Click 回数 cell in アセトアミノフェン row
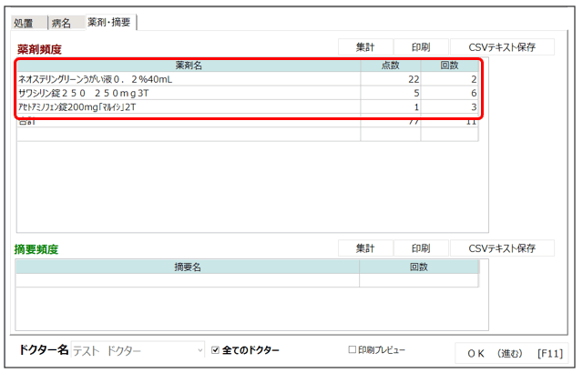Screen dimensions: 583x373 pos(450,107)
